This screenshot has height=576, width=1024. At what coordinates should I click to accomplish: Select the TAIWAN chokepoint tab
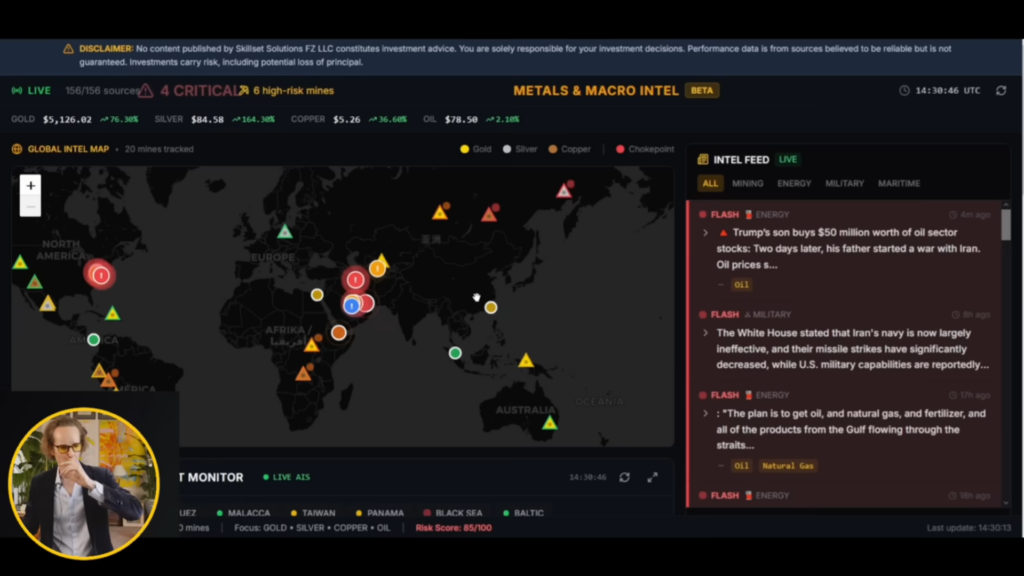[x=313, y=513]
